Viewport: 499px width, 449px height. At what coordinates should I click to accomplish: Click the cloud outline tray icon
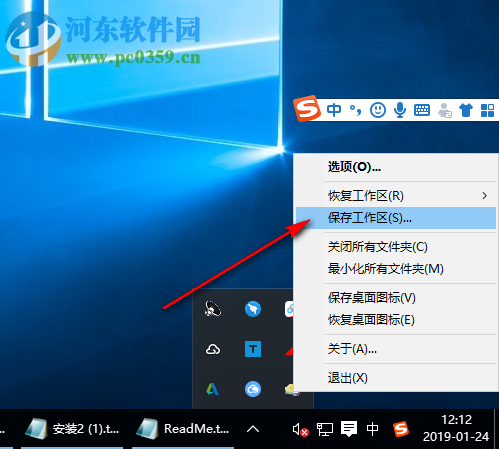[213, 349]
